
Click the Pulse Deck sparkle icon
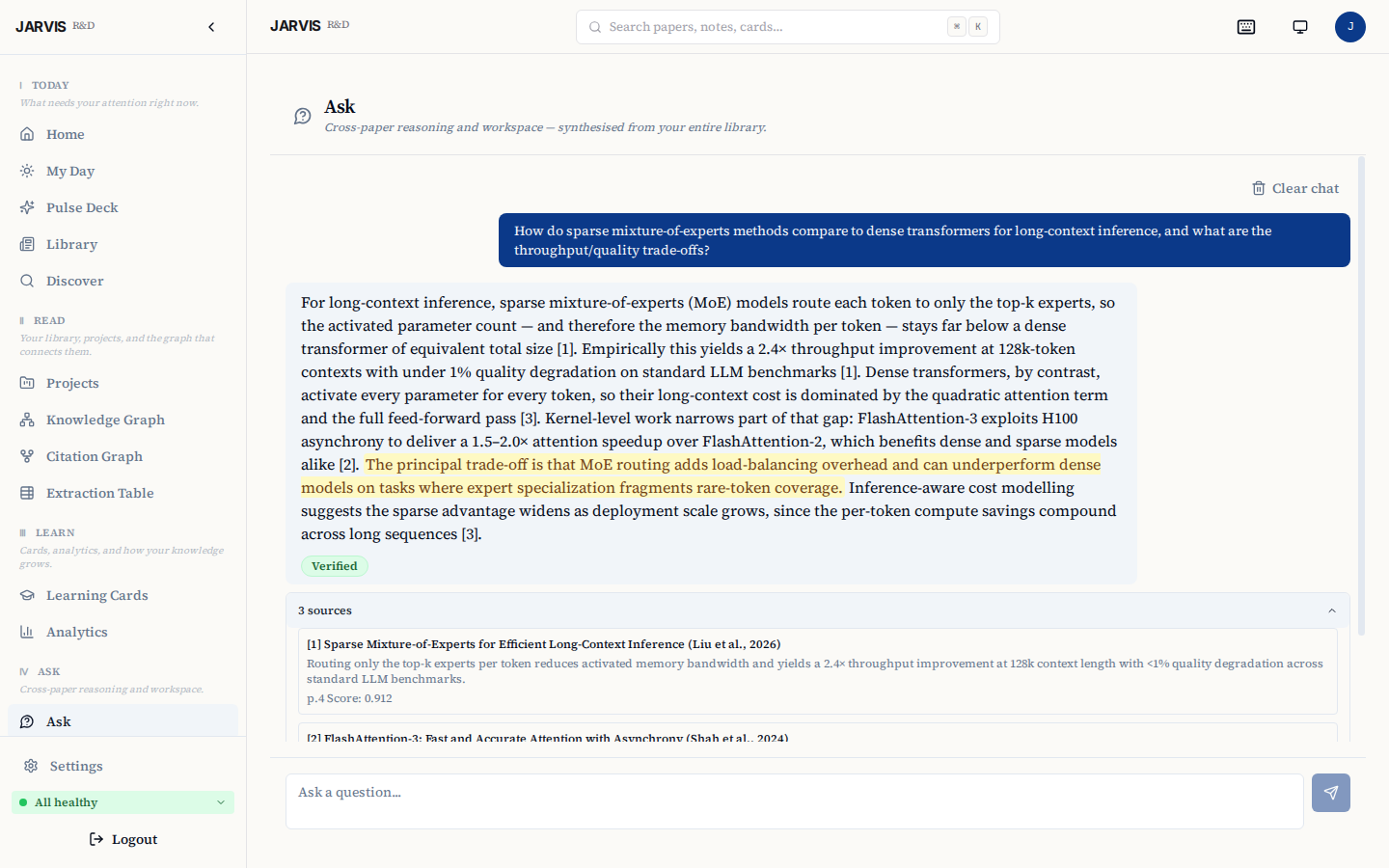[27, 207]
